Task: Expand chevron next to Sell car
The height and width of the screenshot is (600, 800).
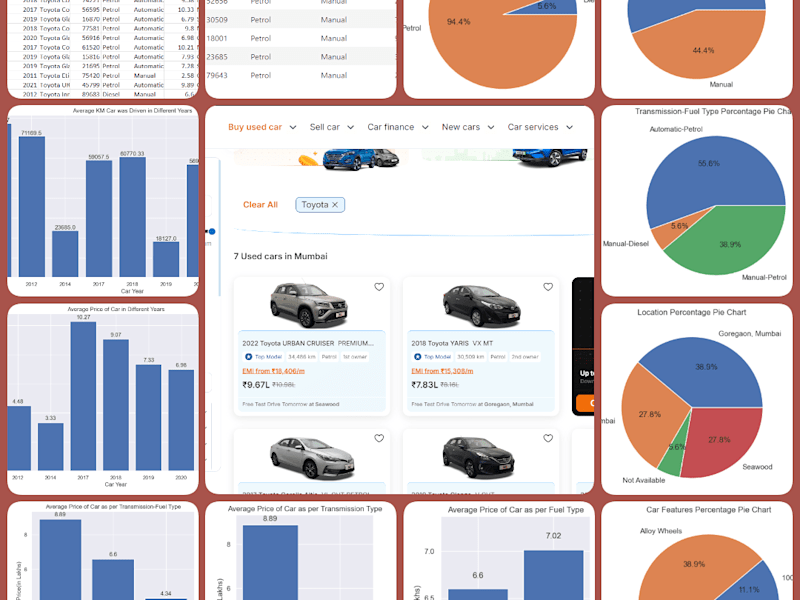Action: [351, 128]
